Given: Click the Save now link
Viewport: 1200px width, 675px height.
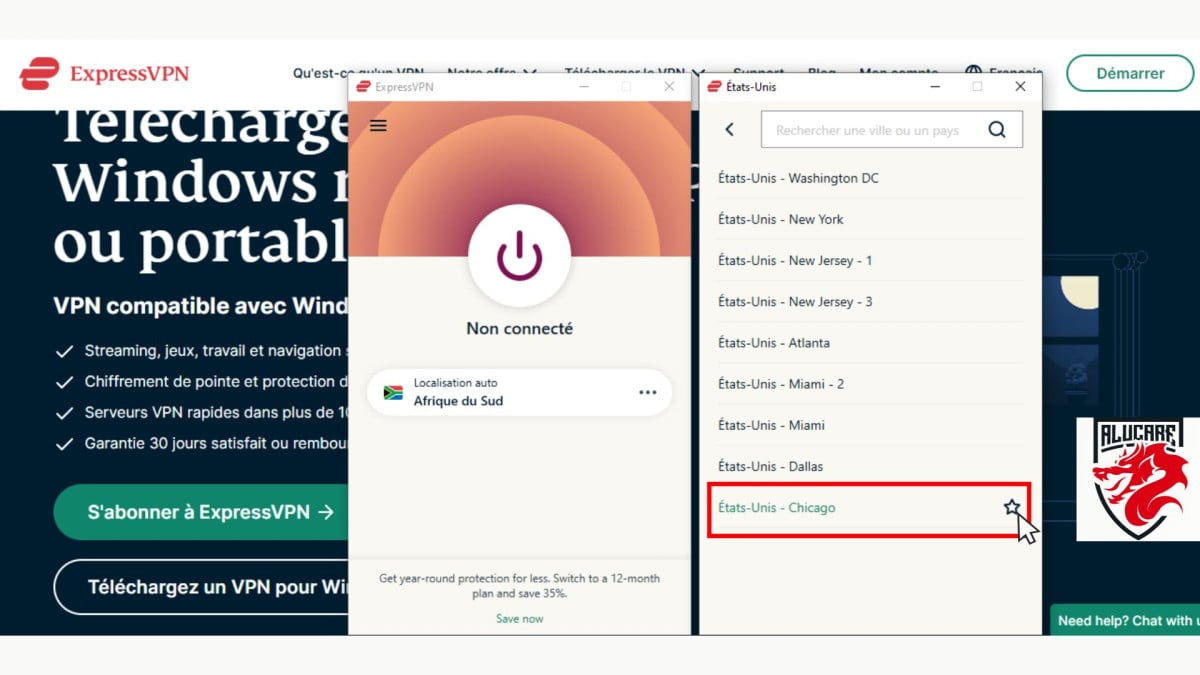Looking at the screenshot, I should pos(519,619).
